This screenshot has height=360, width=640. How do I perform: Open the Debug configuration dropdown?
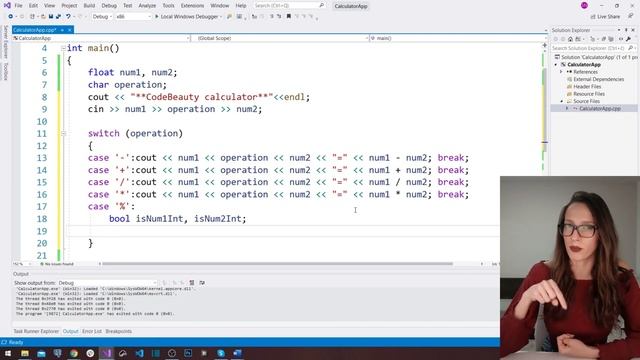click(x=102, y=17)
